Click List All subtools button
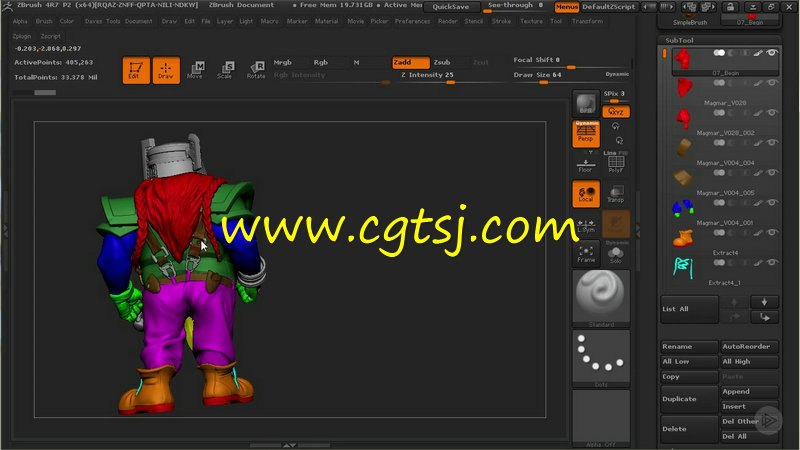The image size is (800, 450). click(x=689, y=309)
